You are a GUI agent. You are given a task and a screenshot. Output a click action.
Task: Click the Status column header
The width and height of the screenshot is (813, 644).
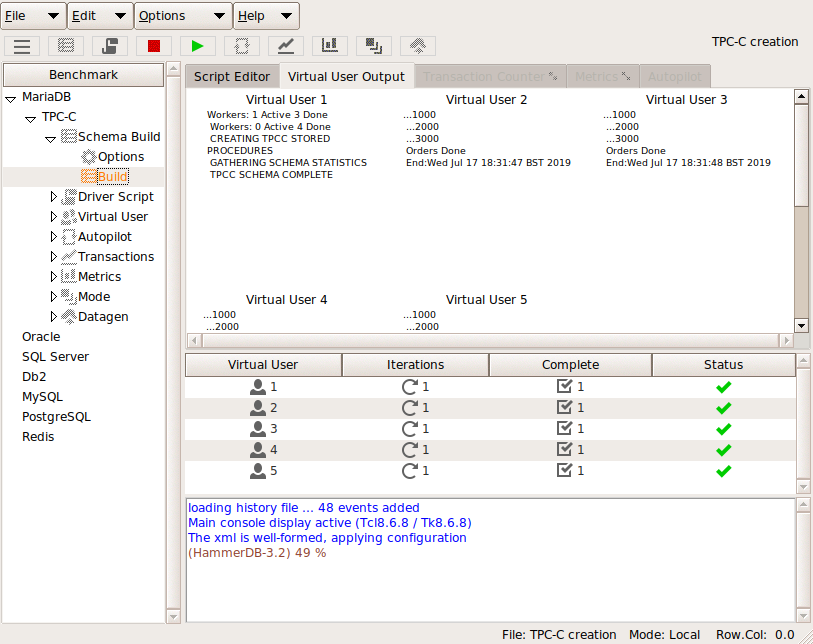tap(723, 365)
